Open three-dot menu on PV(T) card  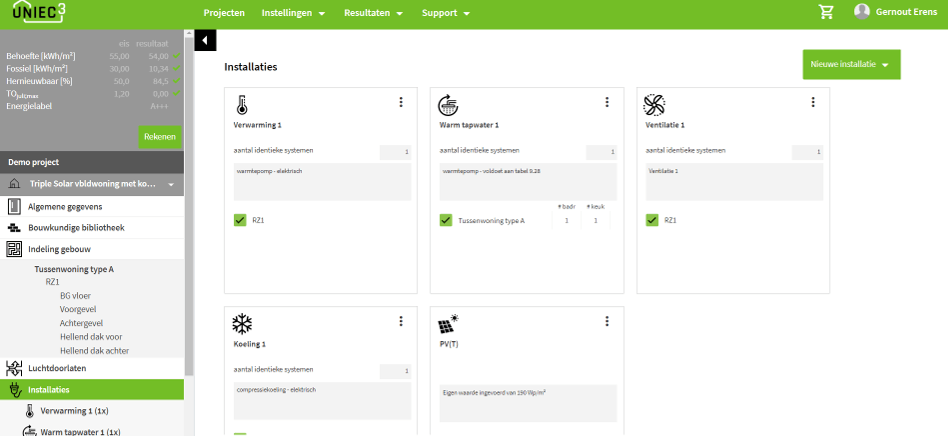606,321
